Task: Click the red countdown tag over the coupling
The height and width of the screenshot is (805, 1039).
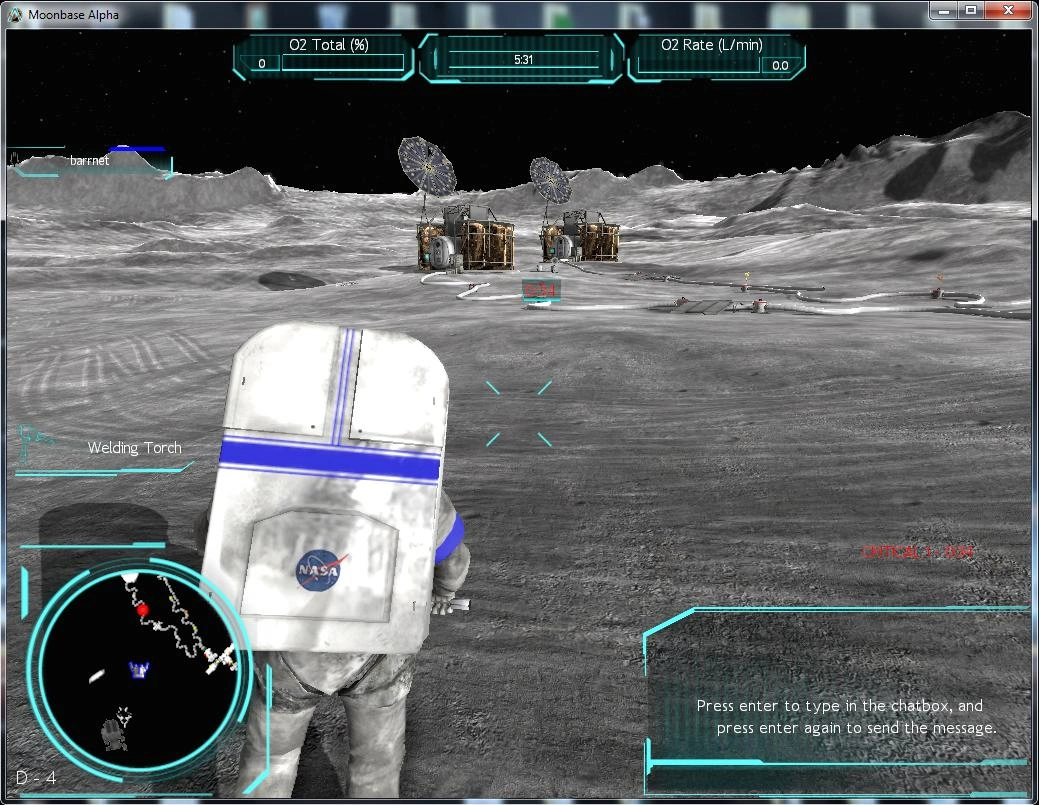Action: point(540,290)
